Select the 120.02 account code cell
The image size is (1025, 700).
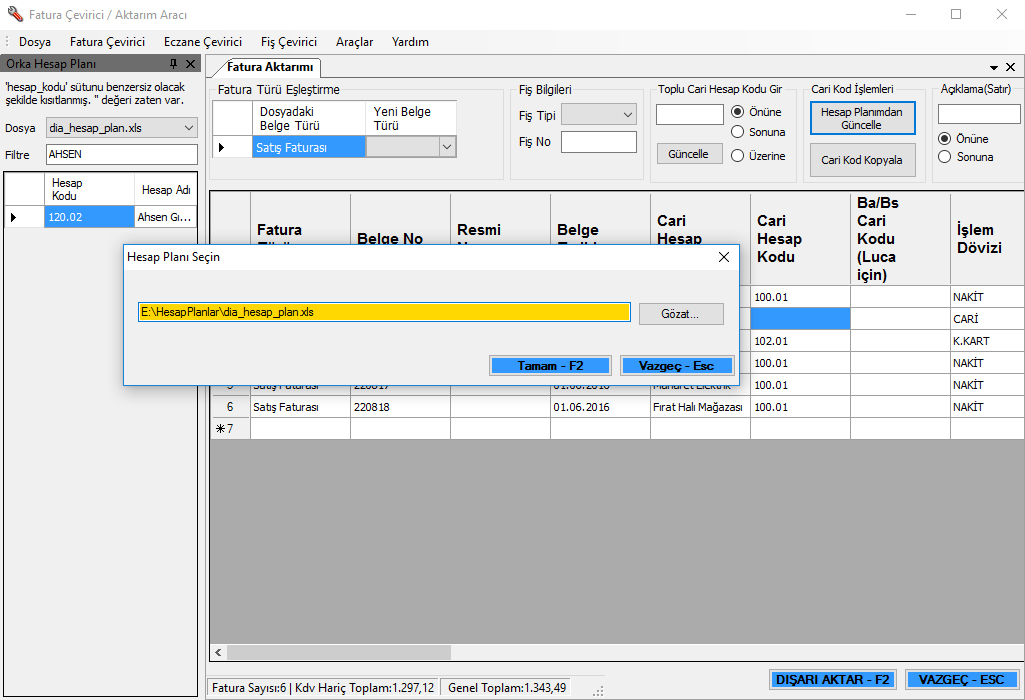89,217
